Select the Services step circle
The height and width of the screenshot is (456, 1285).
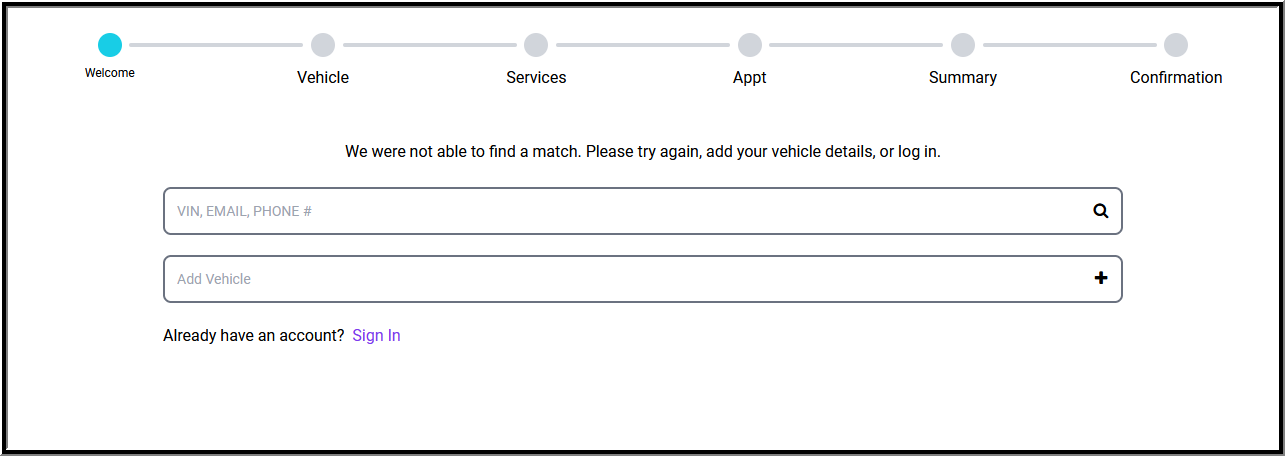pyautogui.click(x=536, y=45)
